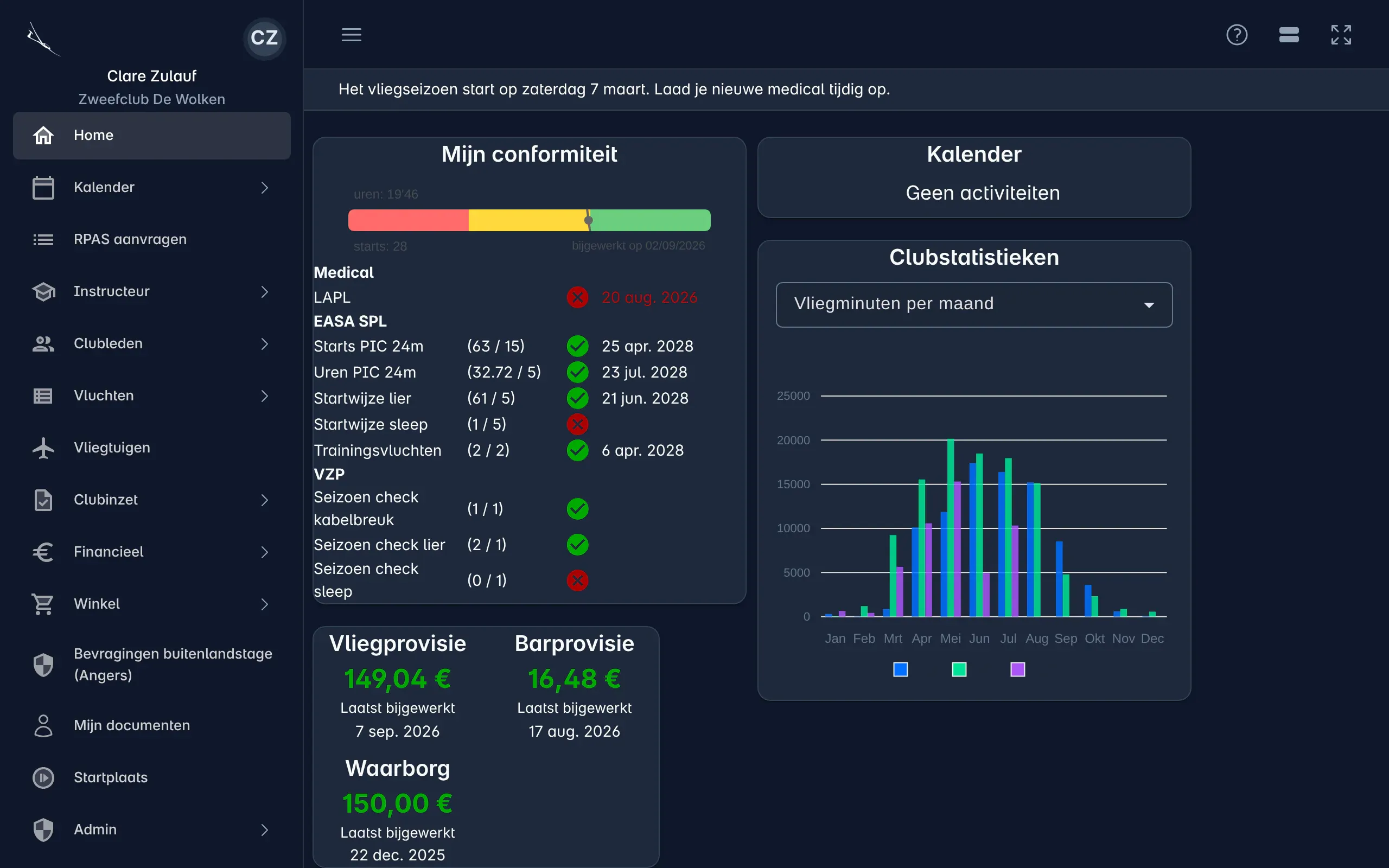Expand the Financieel sidebar chevron

pos(265,552)
